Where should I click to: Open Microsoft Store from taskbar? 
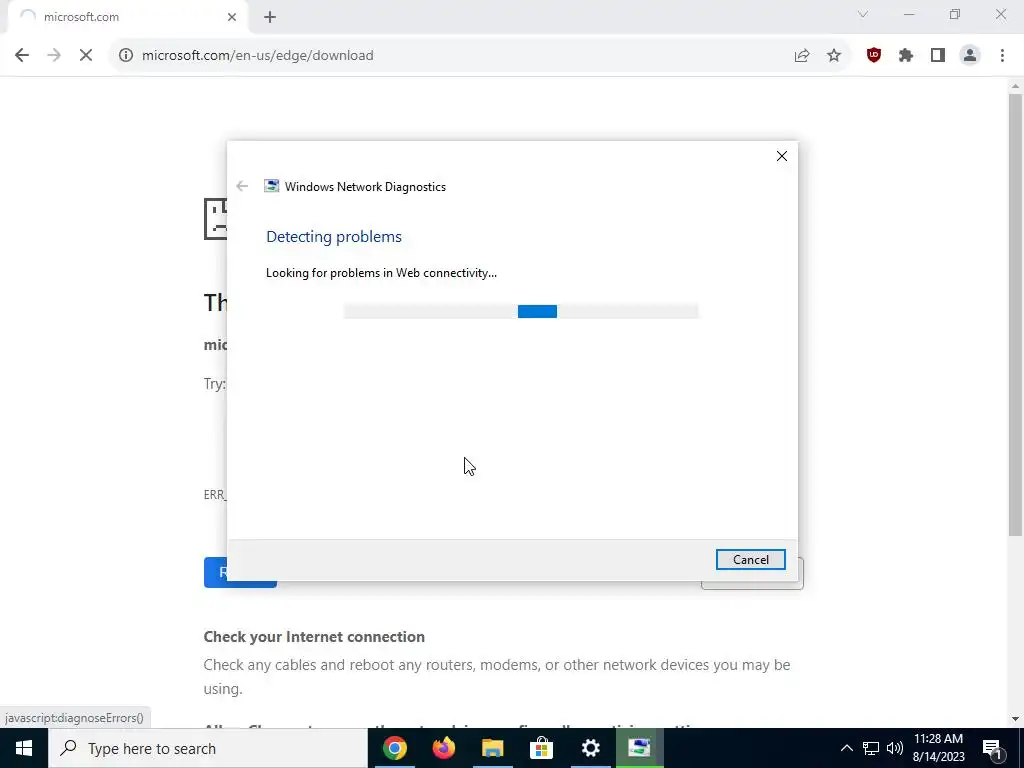tap(541, 748)
